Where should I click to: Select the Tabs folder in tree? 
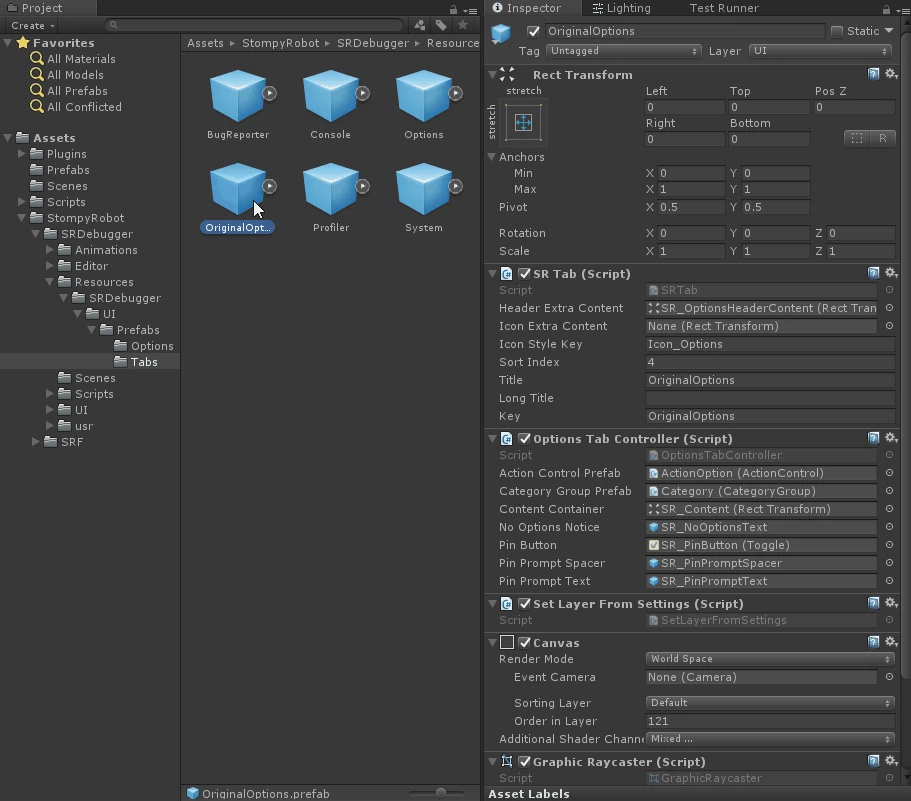[x=144, y=362]
